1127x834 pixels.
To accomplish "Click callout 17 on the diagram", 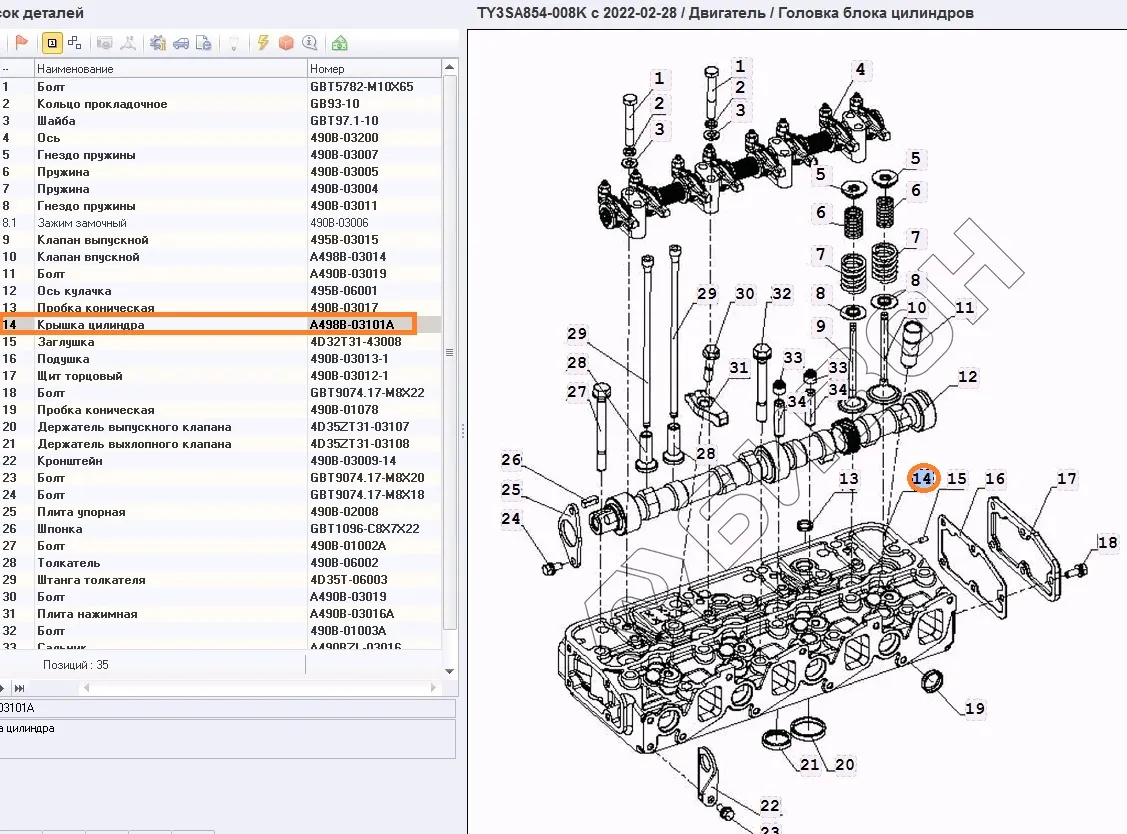I will (1067, 479).
